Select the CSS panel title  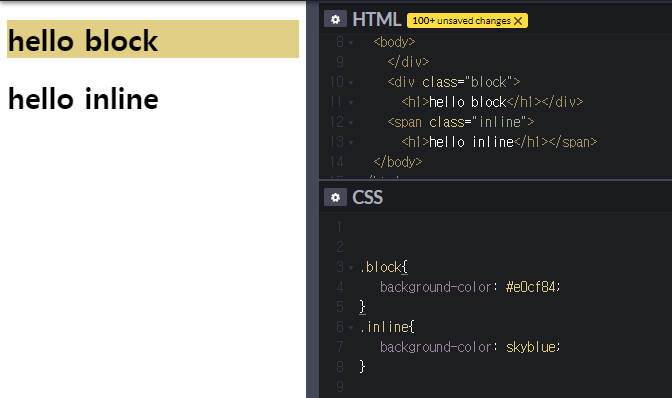point(367,198)
